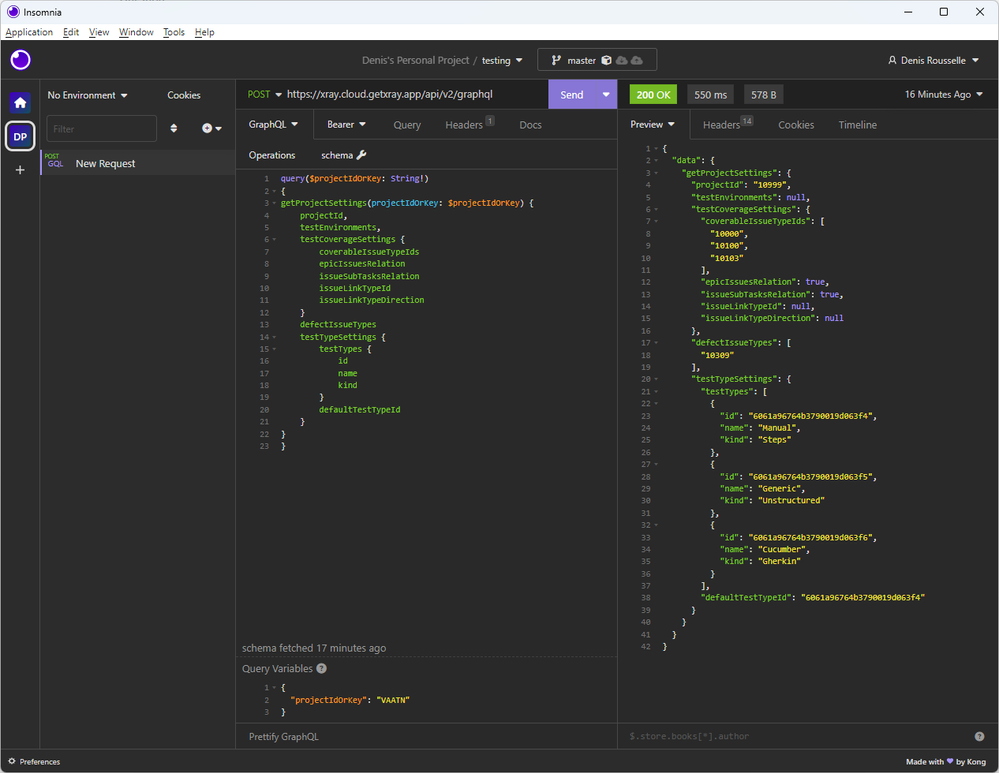Collapse testCoverageSettings fold in query editor
The image size is (999, 773).
coord(275,240)
